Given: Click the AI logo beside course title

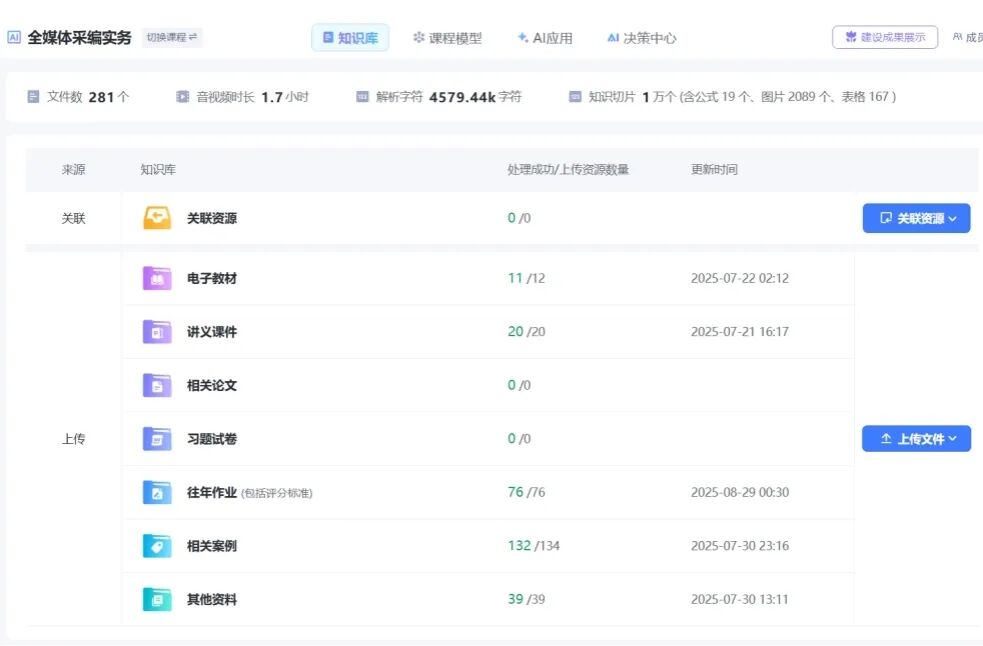Looking at the screenshot, I should pos(14,38).
